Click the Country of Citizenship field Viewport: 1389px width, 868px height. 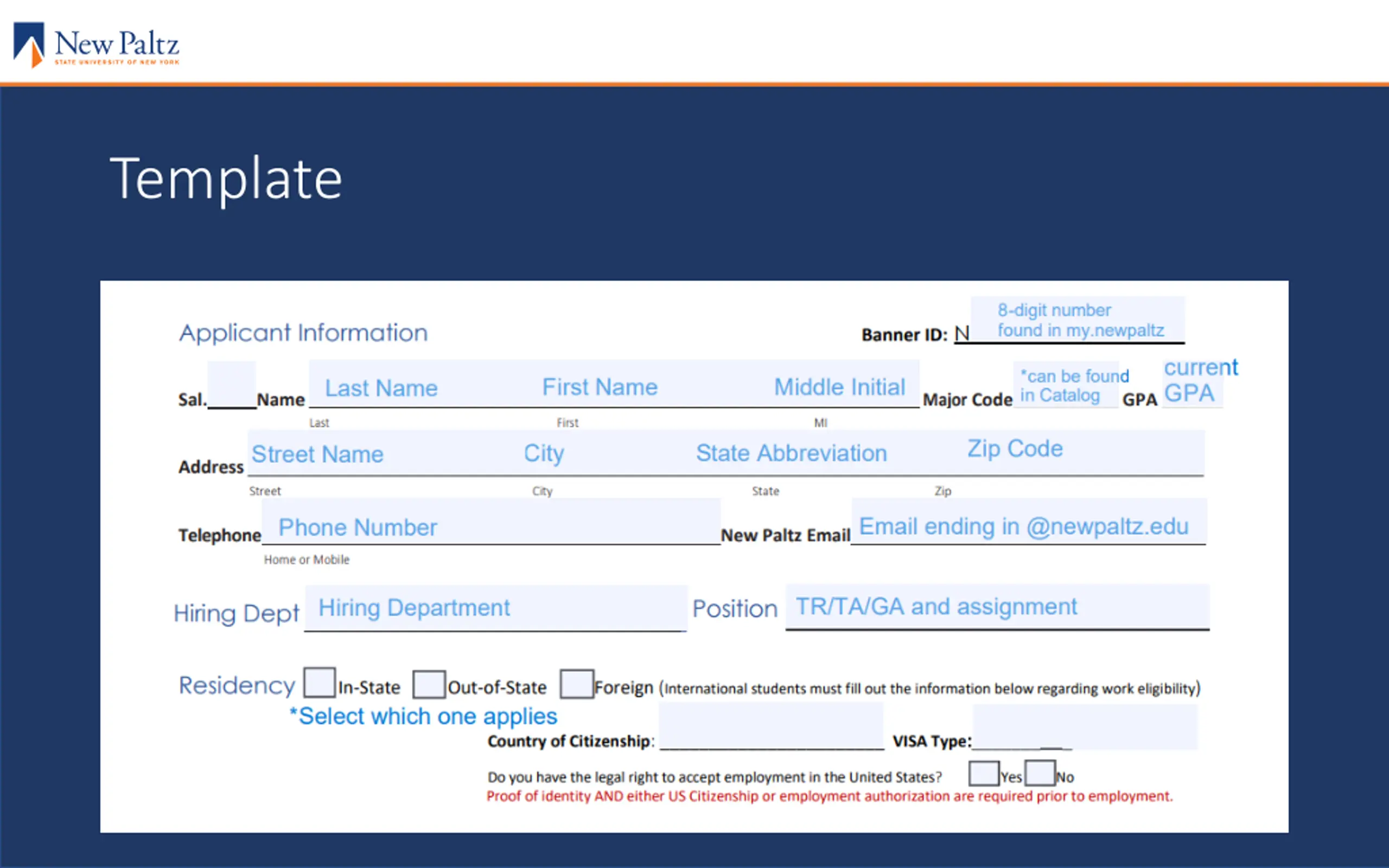point(771,726)
